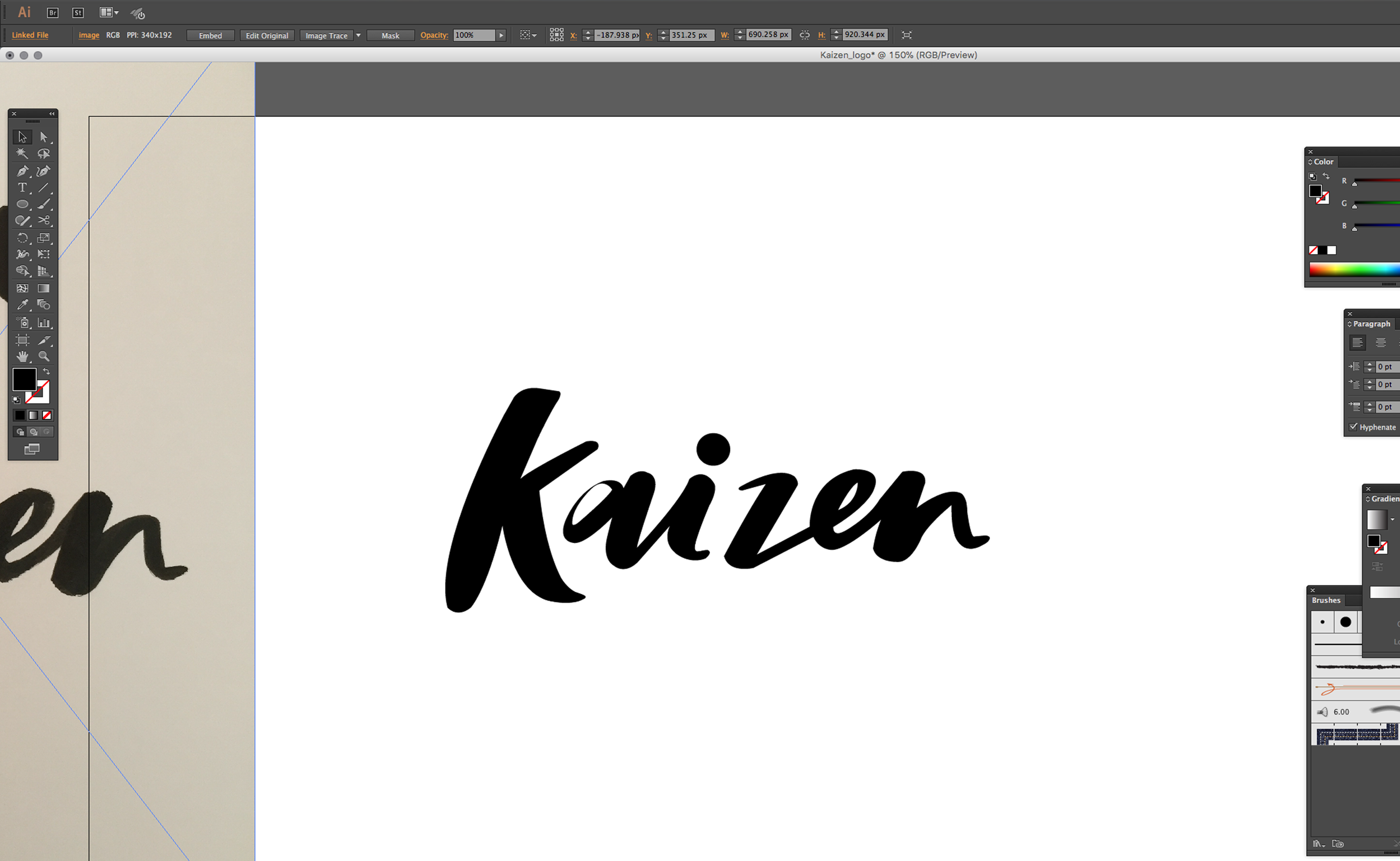Screen dimensions: 1400x861
Task: Select align left in Paragraph panel
Action: (x=1357, y=342)
